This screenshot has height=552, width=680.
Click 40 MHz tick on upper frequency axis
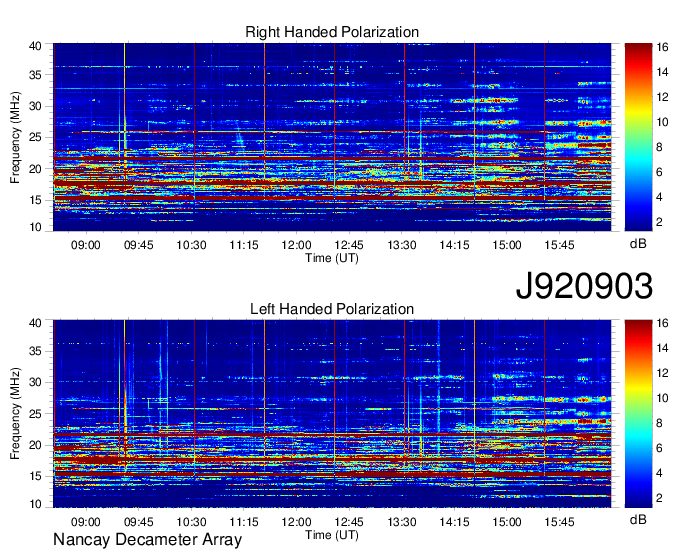tap(35, 46)
